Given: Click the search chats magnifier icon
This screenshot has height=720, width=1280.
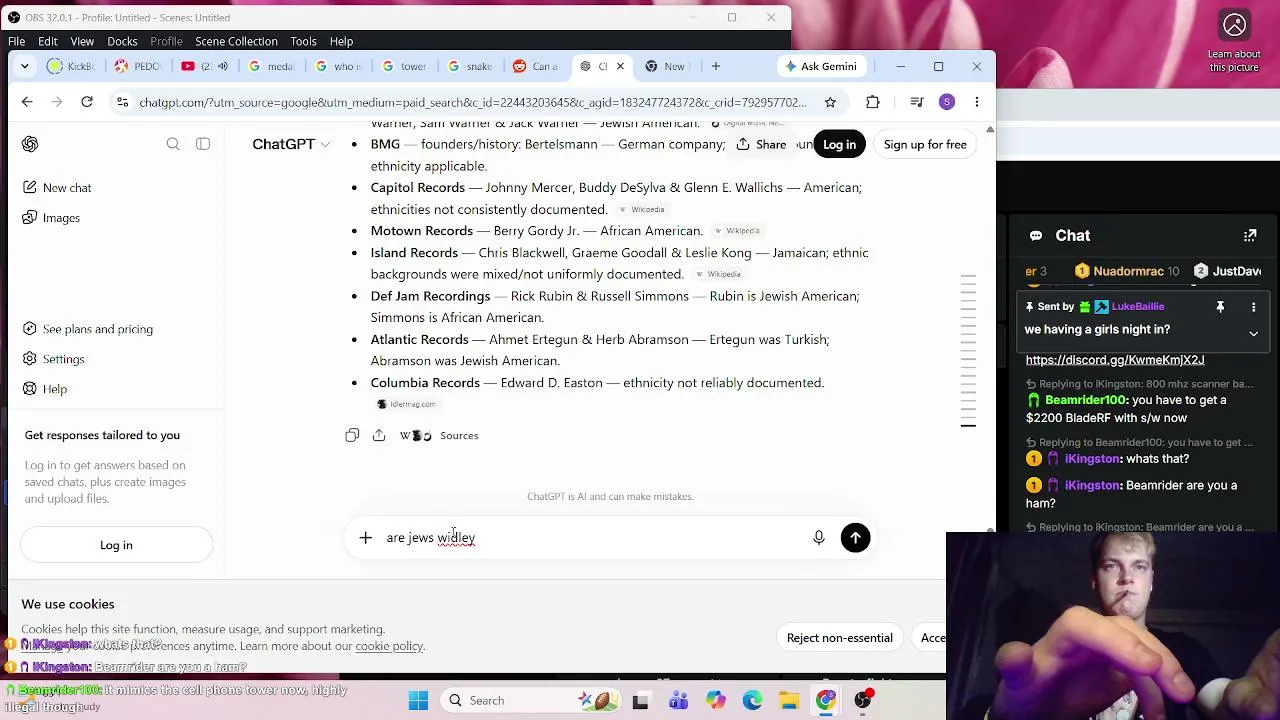Looking at the screenshot, I should (x=173, y=144).
